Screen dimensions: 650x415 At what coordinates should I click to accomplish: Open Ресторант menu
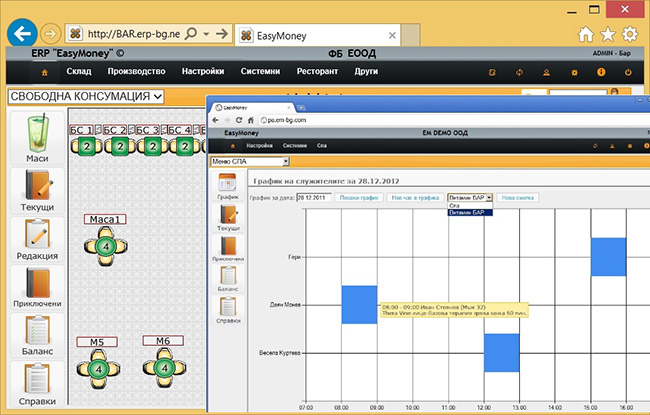317,71
